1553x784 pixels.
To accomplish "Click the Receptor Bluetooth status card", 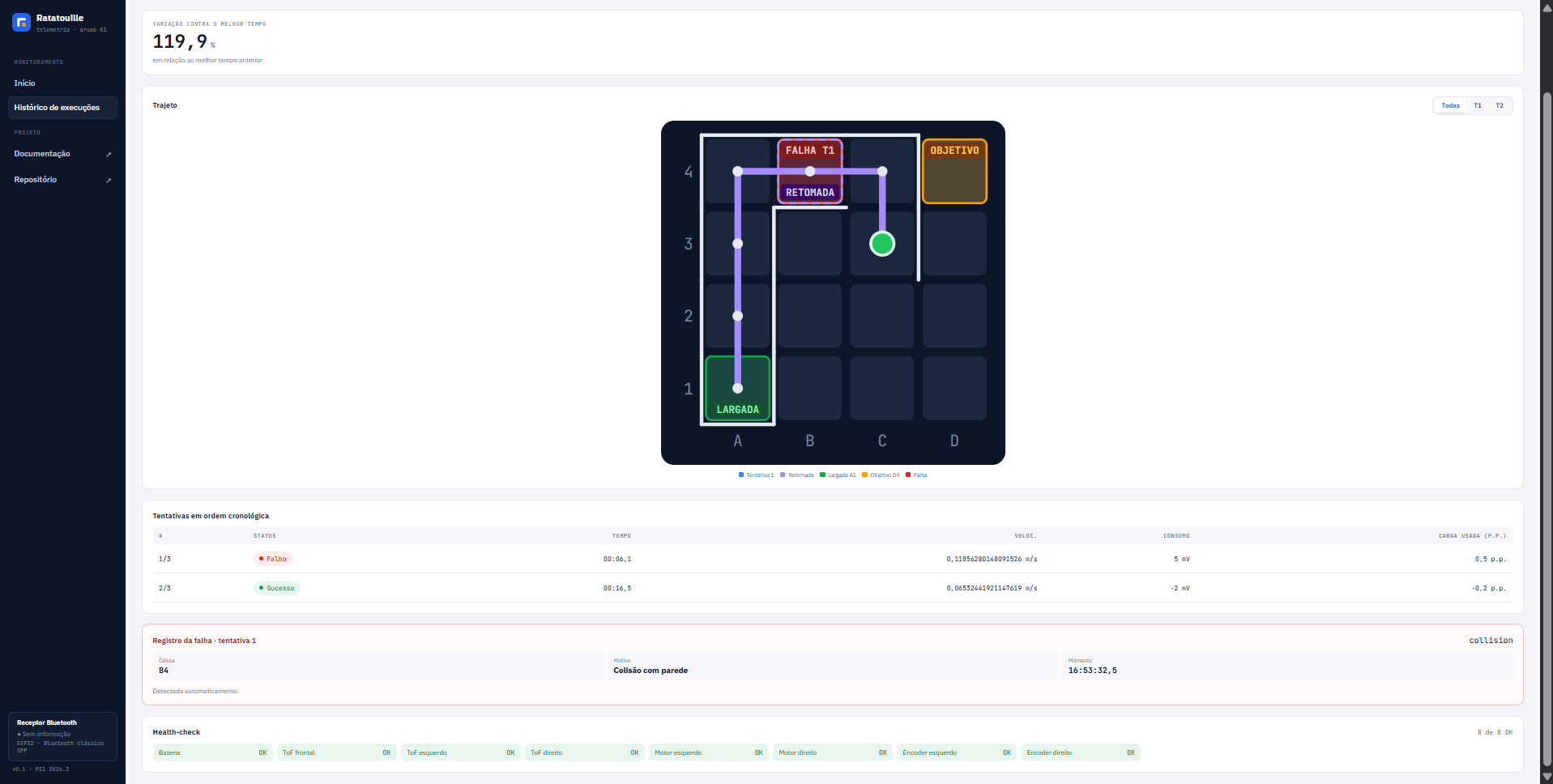I will pos(62,736).
